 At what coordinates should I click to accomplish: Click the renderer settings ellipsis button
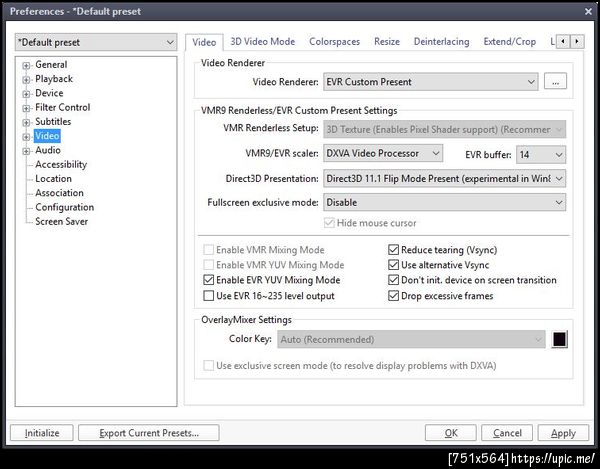[x=555, y=81]
